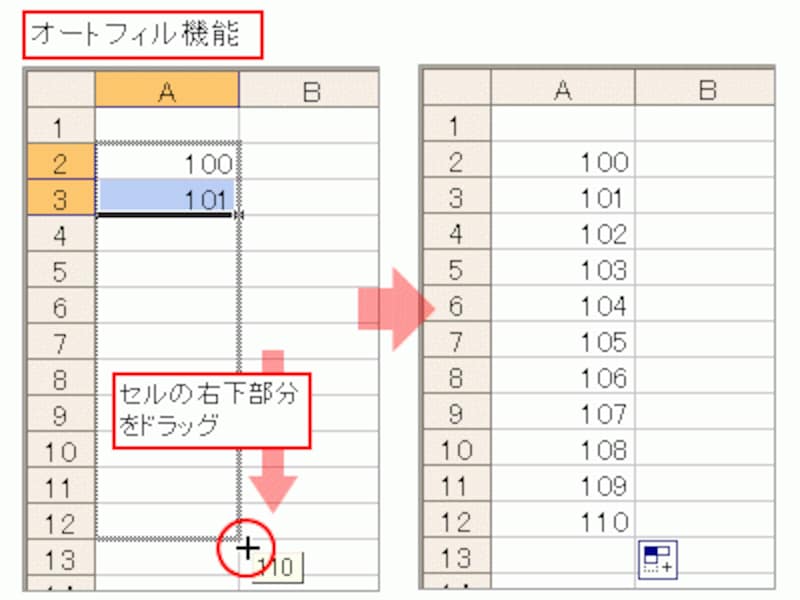Click cell 101 in right sheet
This screenshot has height=600, width=800.
point(563,196)
